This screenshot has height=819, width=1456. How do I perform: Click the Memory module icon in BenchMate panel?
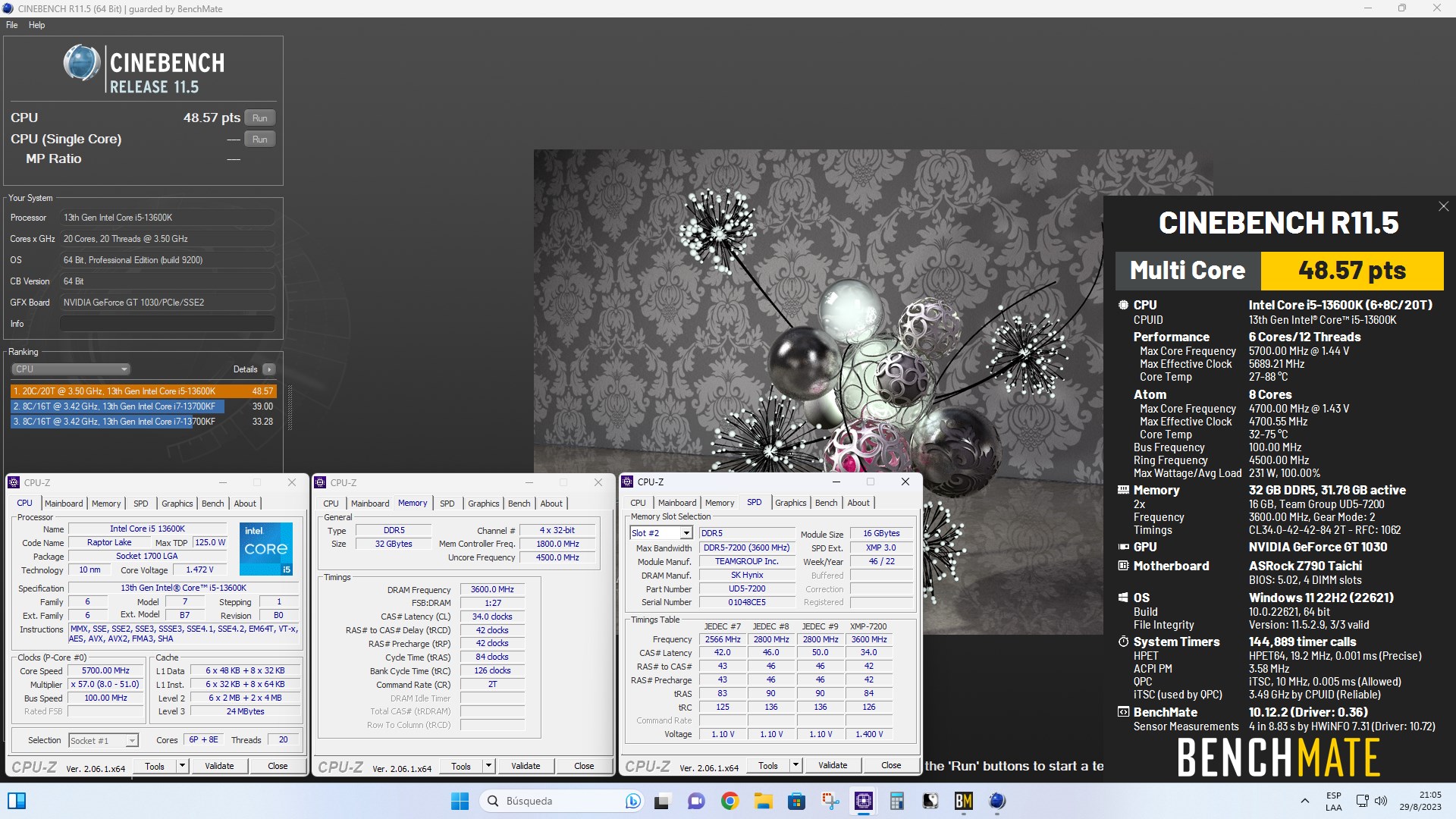tap(1123, 490)
